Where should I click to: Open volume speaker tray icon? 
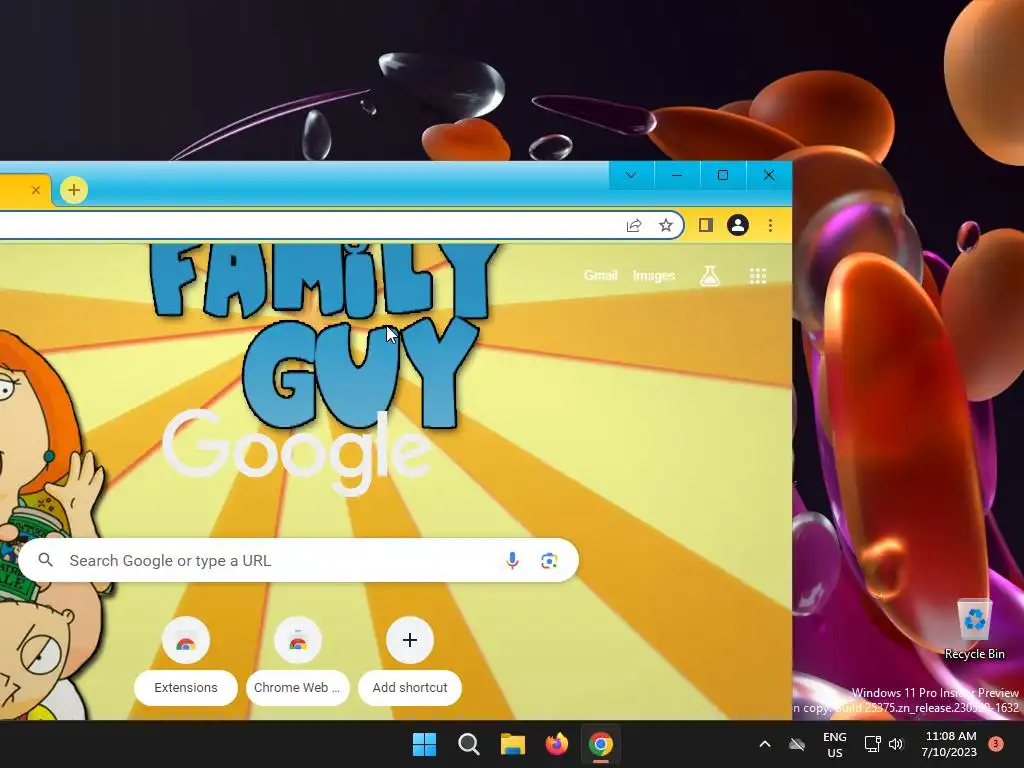click(x=896, y=744)
